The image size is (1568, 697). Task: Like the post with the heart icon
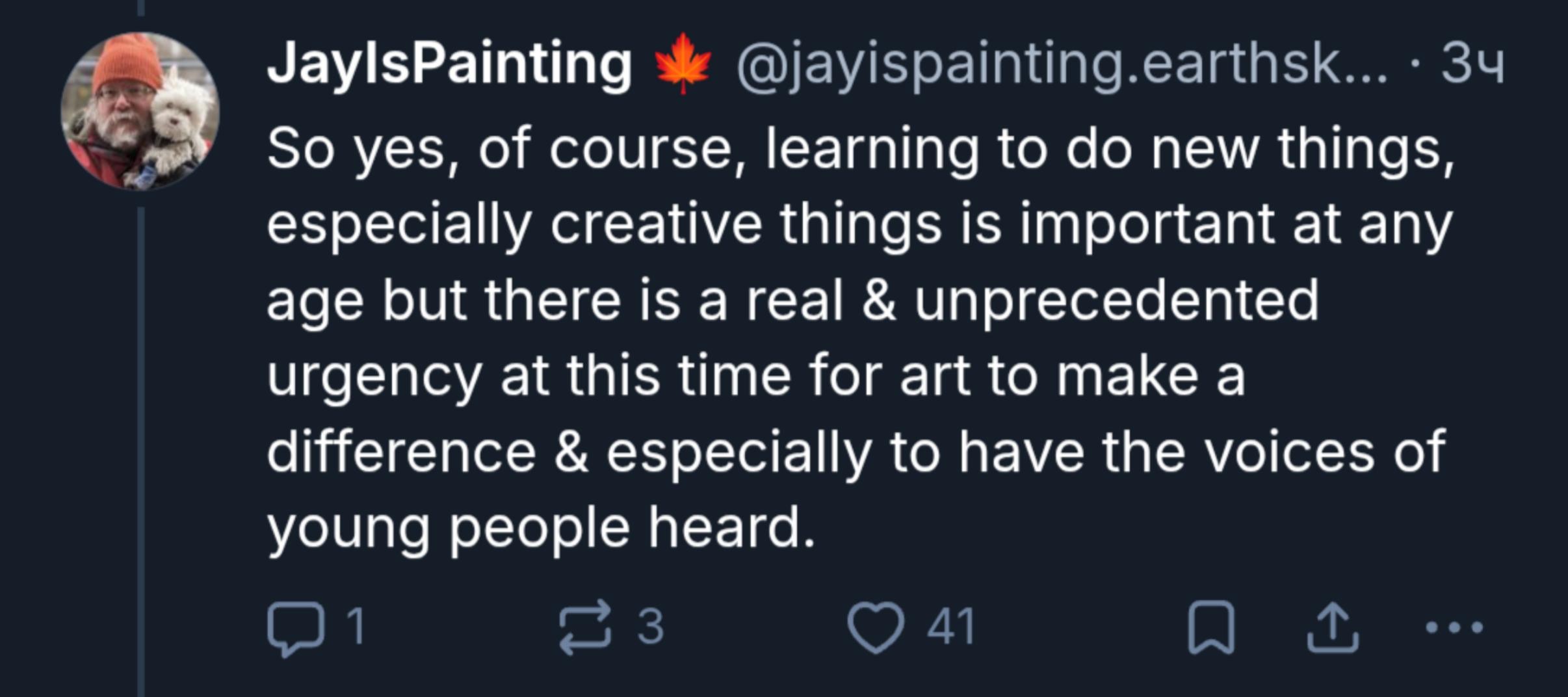875,627
